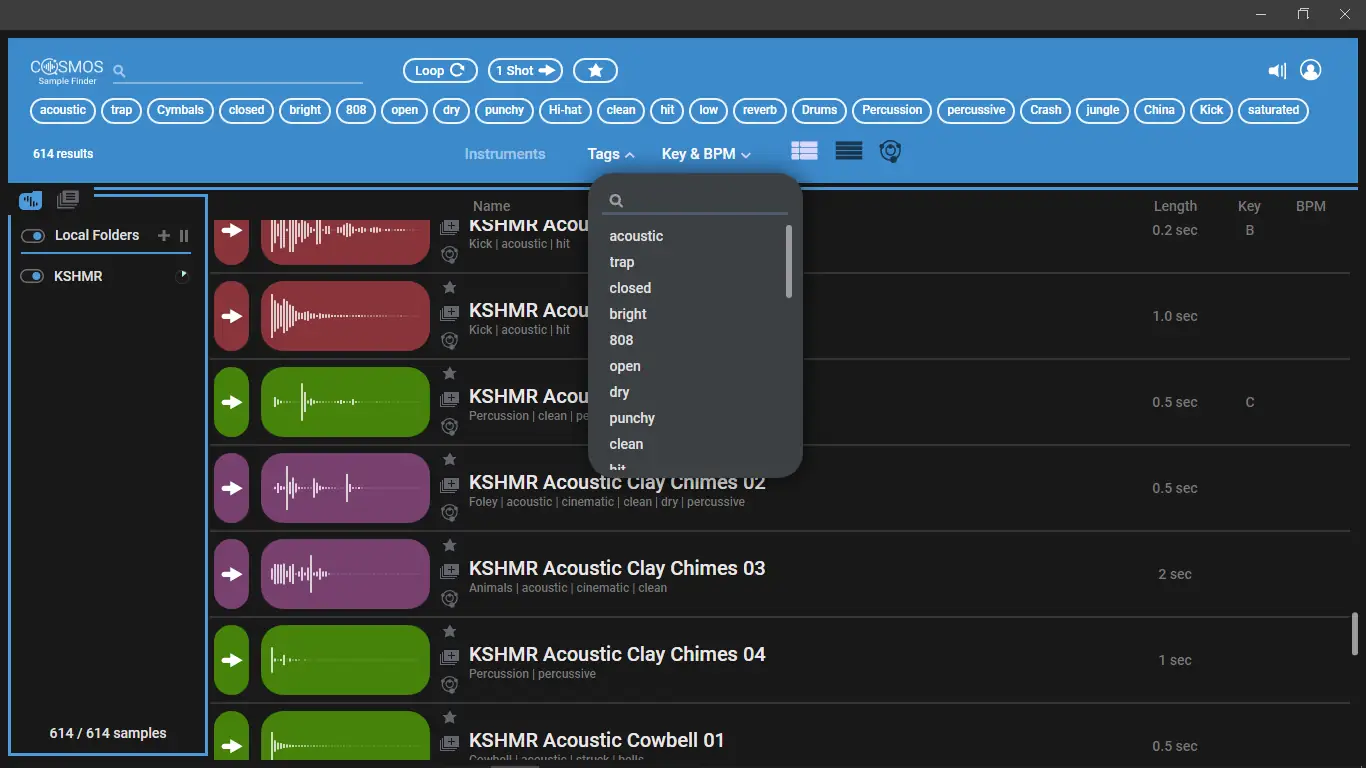Favorite the Clay Chimes 04 sample
Screen dimensions: 1366x768
point(450,632)
